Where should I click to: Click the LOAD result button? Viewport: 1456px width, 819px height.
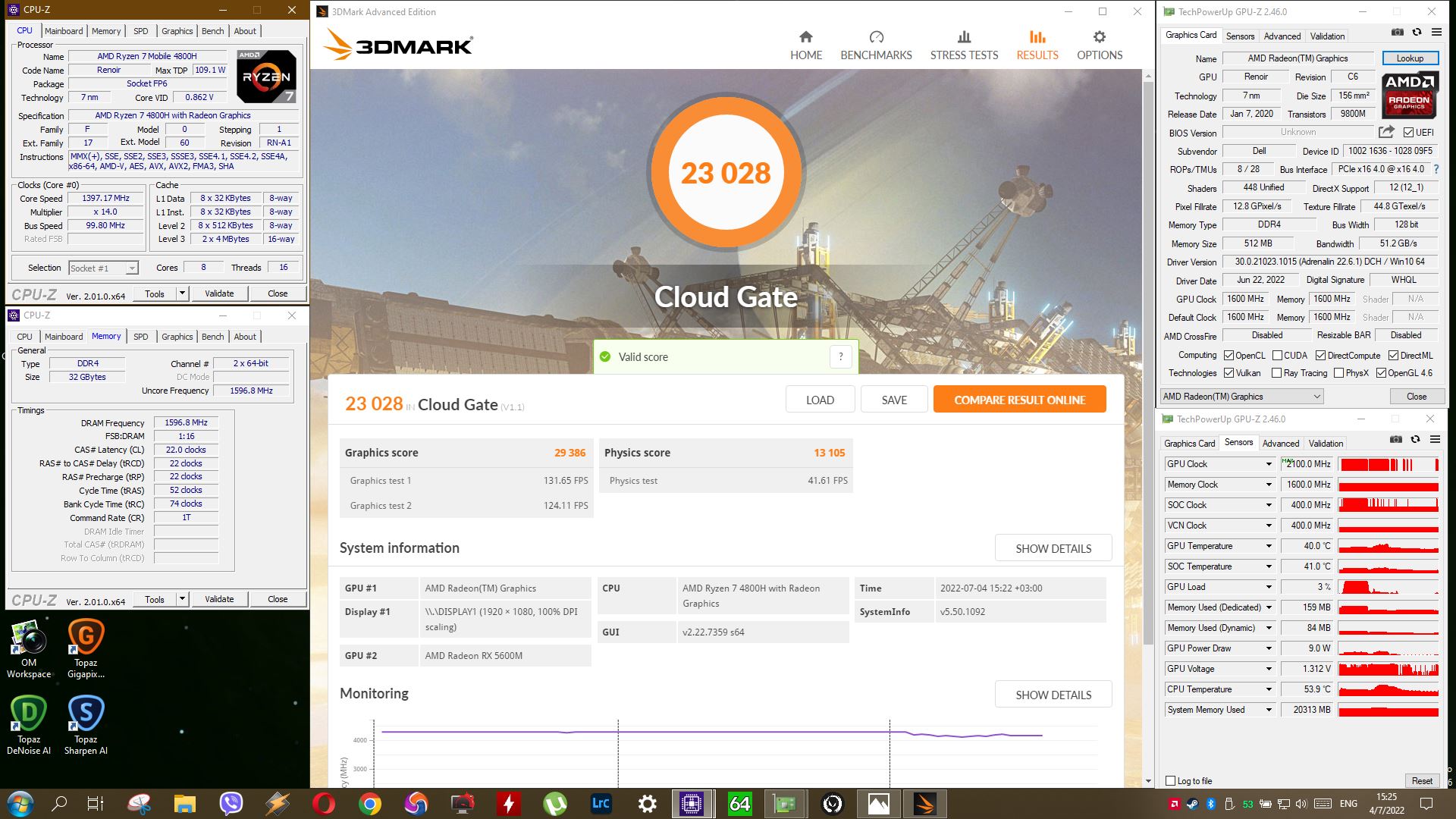[x=820, y=400]
